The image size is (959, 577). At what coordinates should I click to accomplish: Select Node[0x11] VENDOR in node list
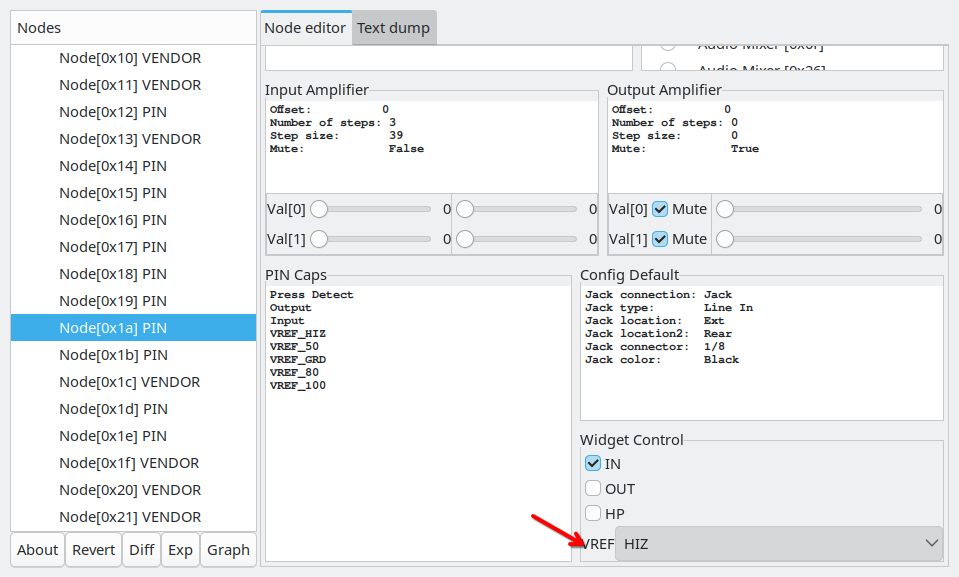coord(133,85)
